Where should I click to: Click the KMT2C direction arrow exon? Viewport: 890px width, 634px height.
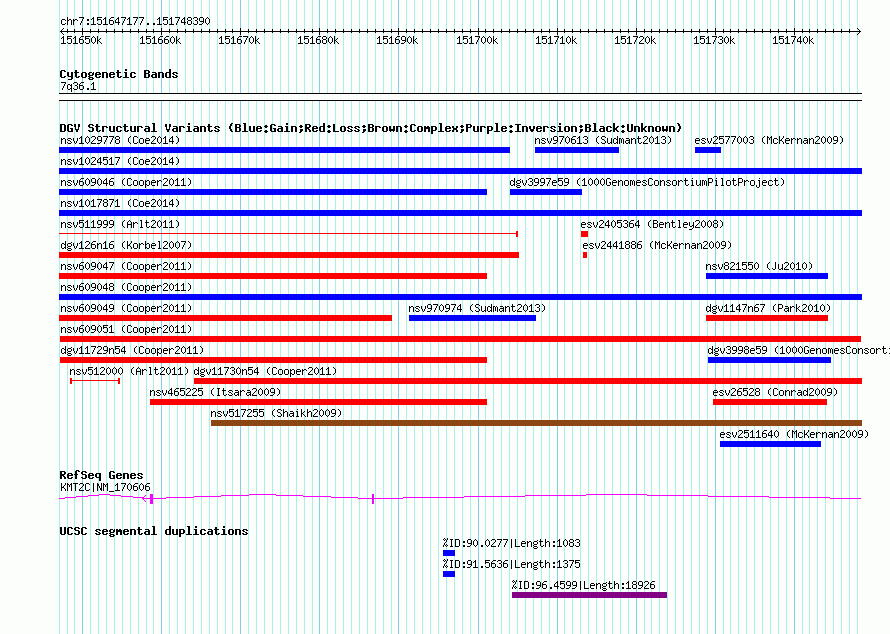pos(148,499)
